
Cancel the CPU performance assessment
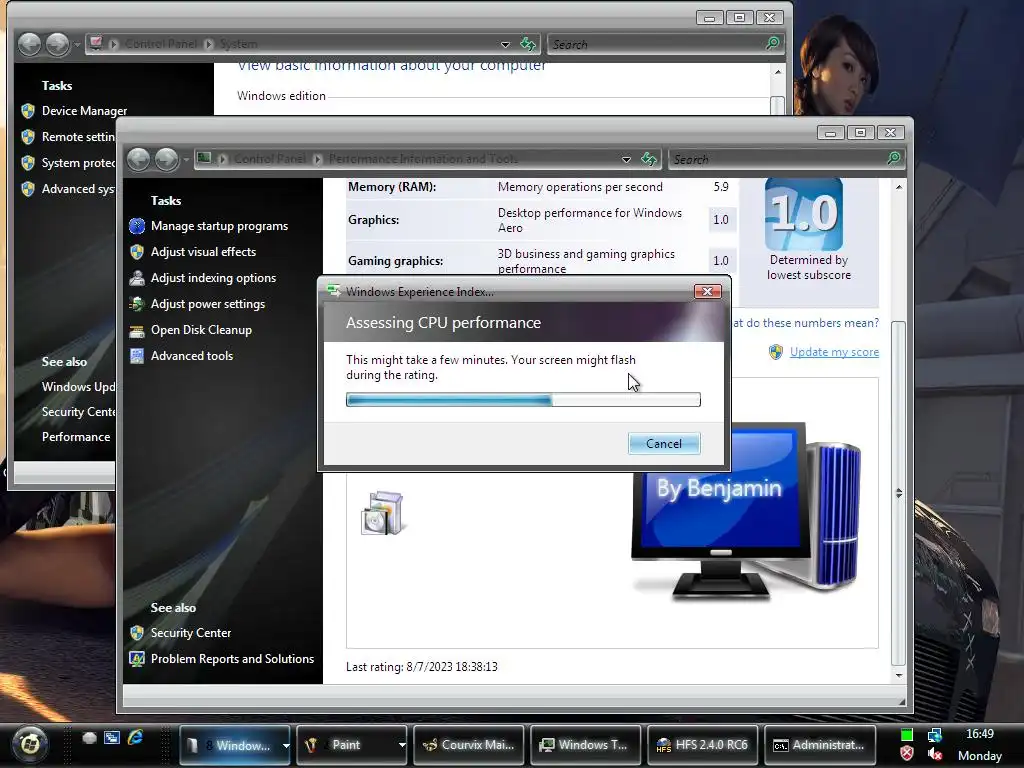[664, 443]
